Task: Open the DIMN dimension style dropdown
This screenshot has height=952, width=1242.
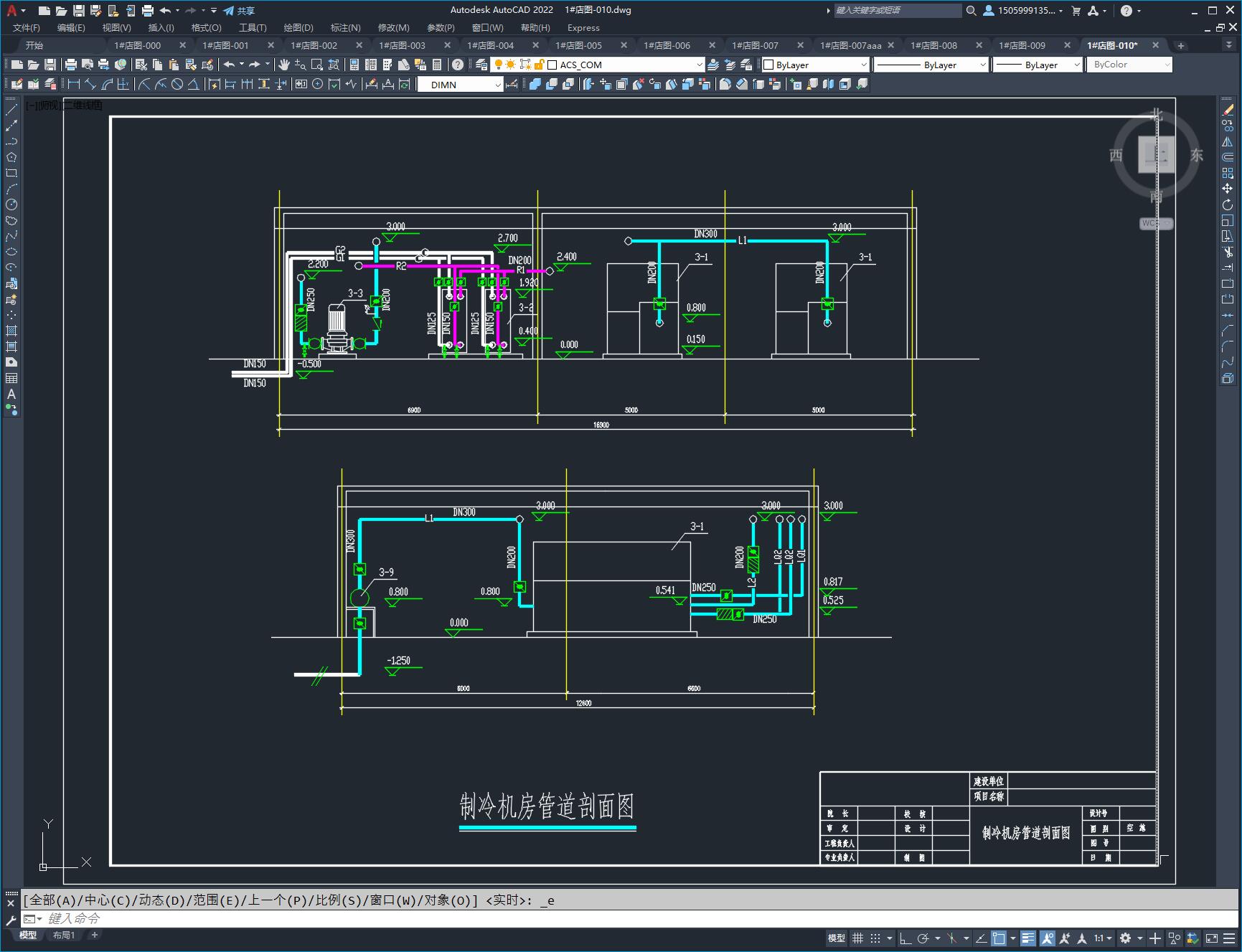Action: click(x=498, y=85)
